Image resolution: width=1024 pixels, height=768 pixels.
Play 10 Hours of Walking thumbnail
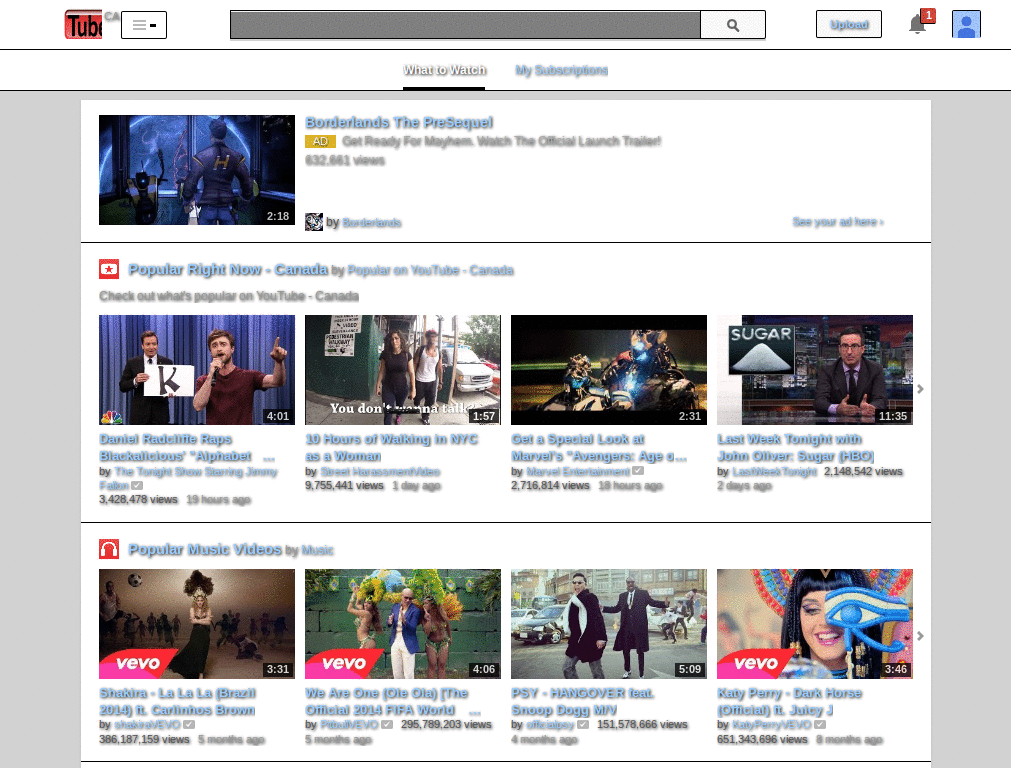pyautogui.click(x=403, y=370)
